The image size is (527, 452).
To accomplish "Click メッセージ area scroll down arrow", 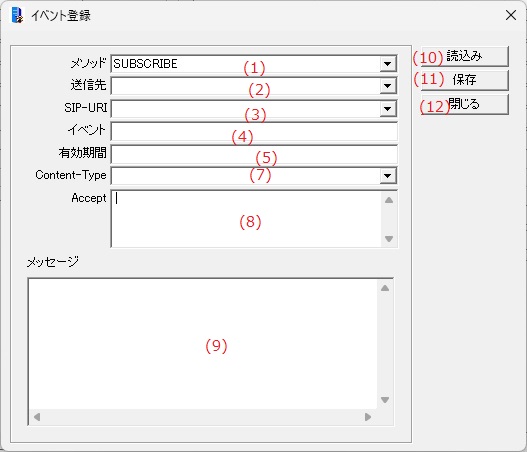I will 385,400.
